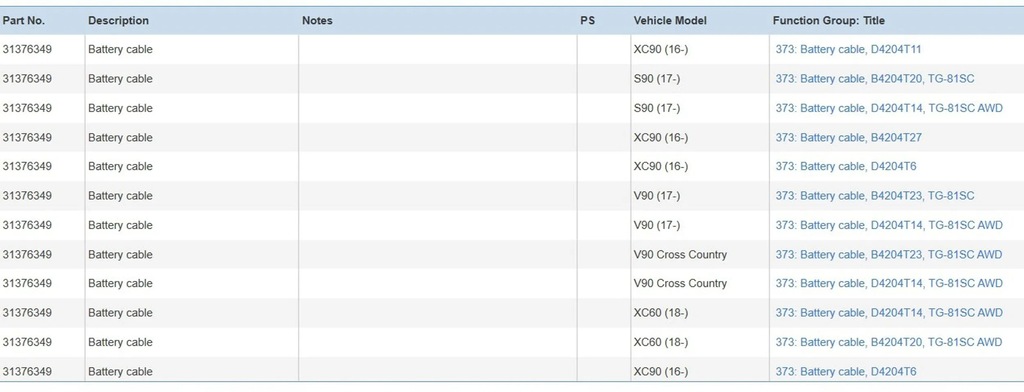Select Battery cable description in B4204T27 row

(120, 138)
